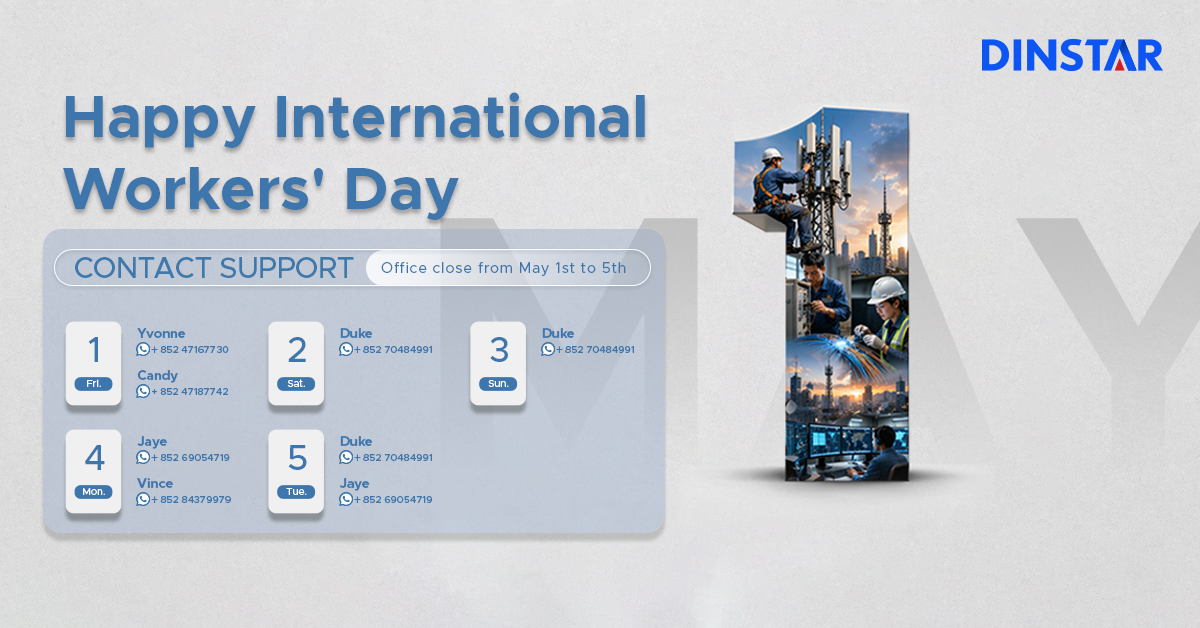
Task: Click Tuesday's number + 852 69054719
Action: pos(393,500)
